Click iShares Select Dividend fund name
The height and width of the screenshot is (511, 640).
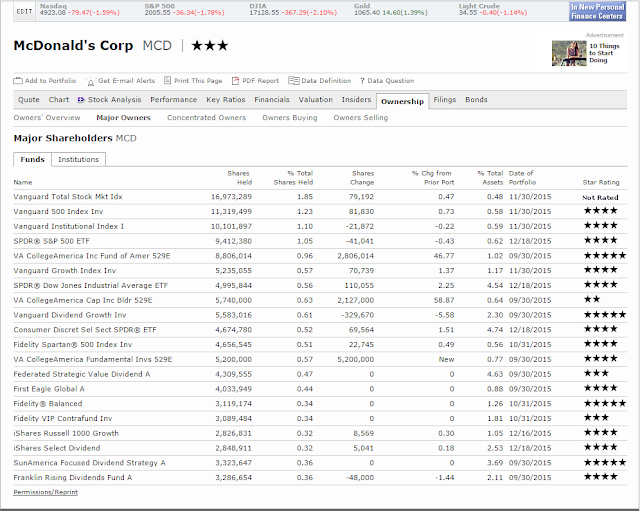pos(57,448)
